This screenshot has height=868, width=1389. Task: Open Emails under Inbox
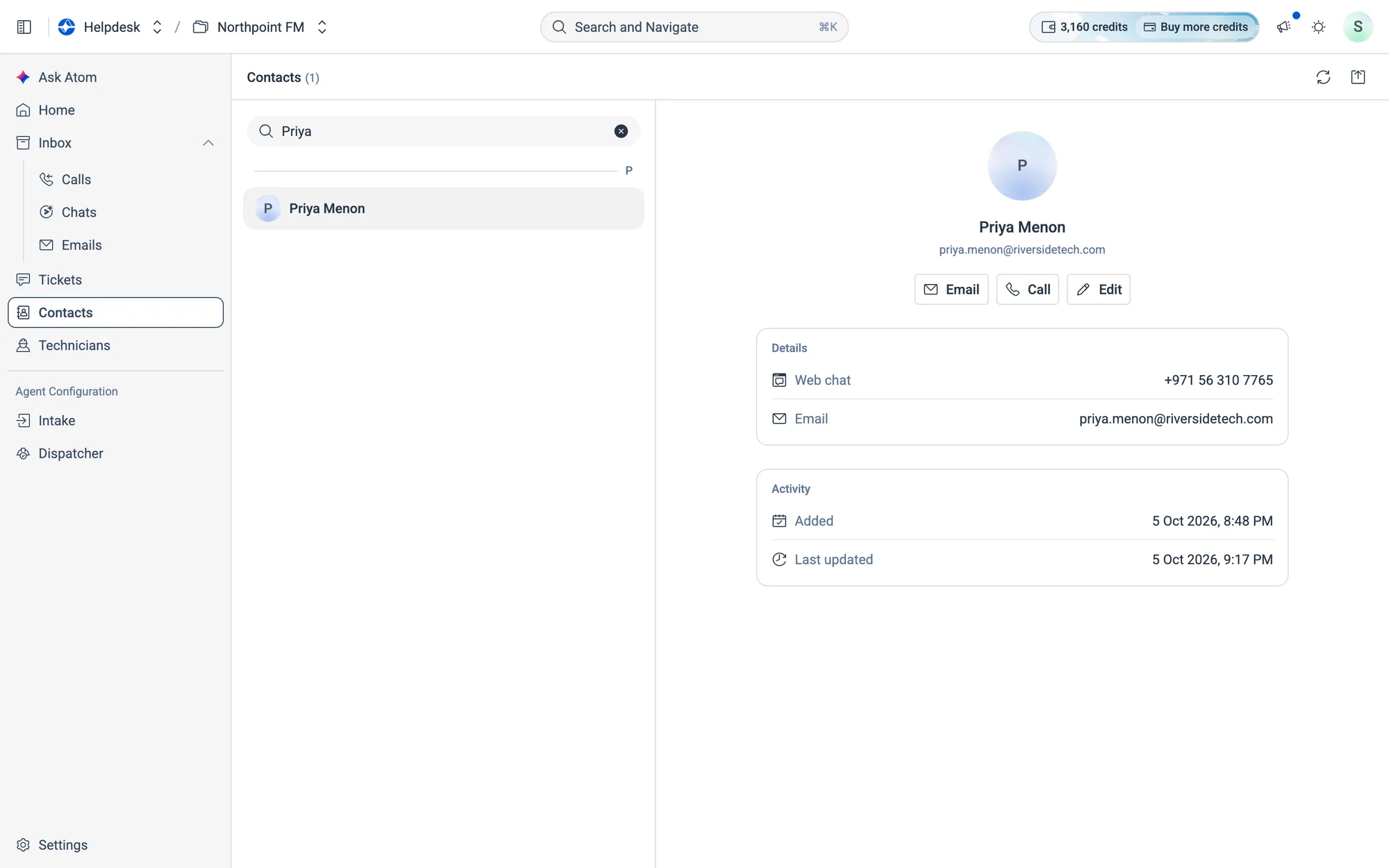[81, 245]
